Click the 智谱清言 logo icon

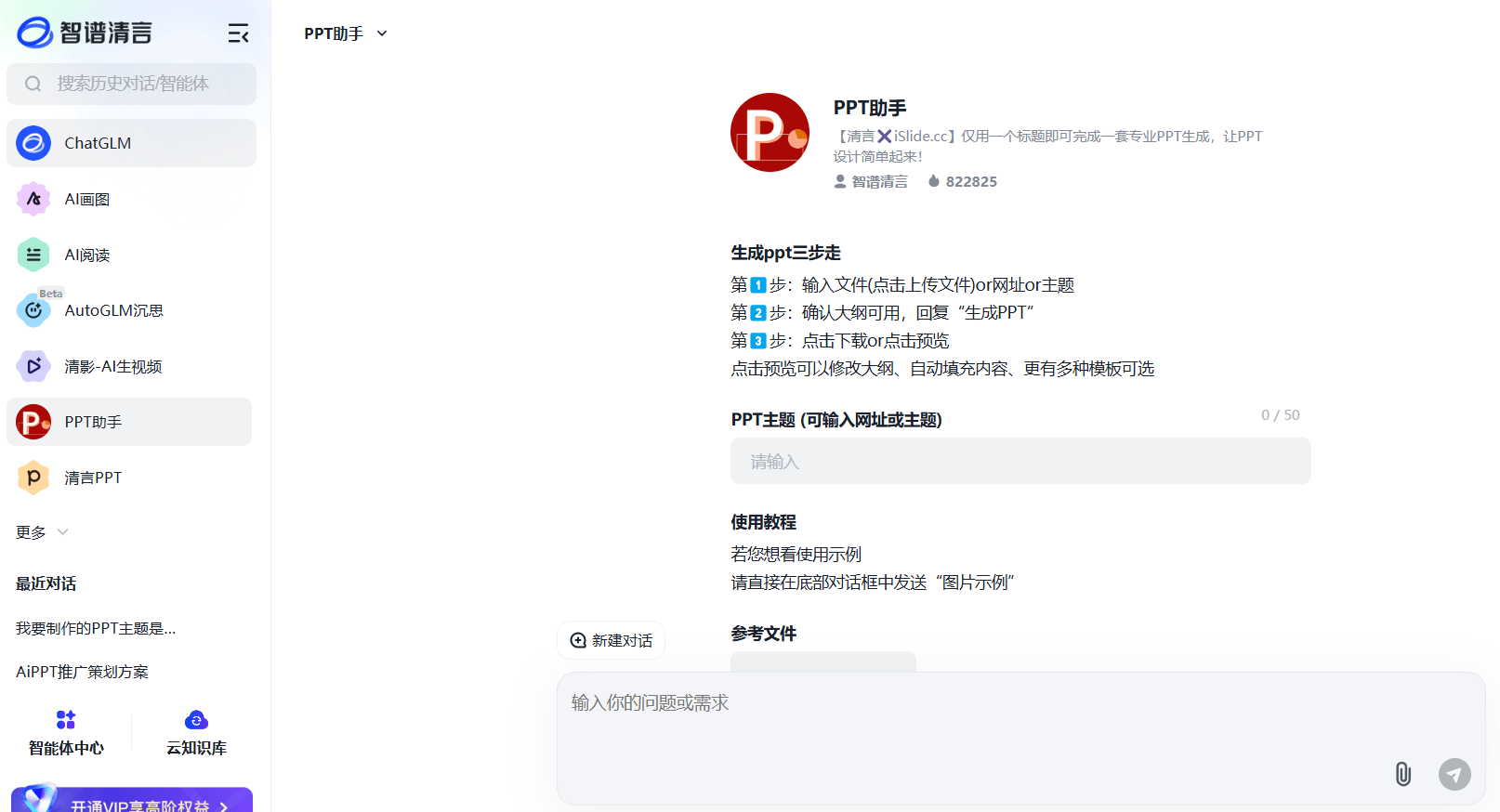coord(35,33)
